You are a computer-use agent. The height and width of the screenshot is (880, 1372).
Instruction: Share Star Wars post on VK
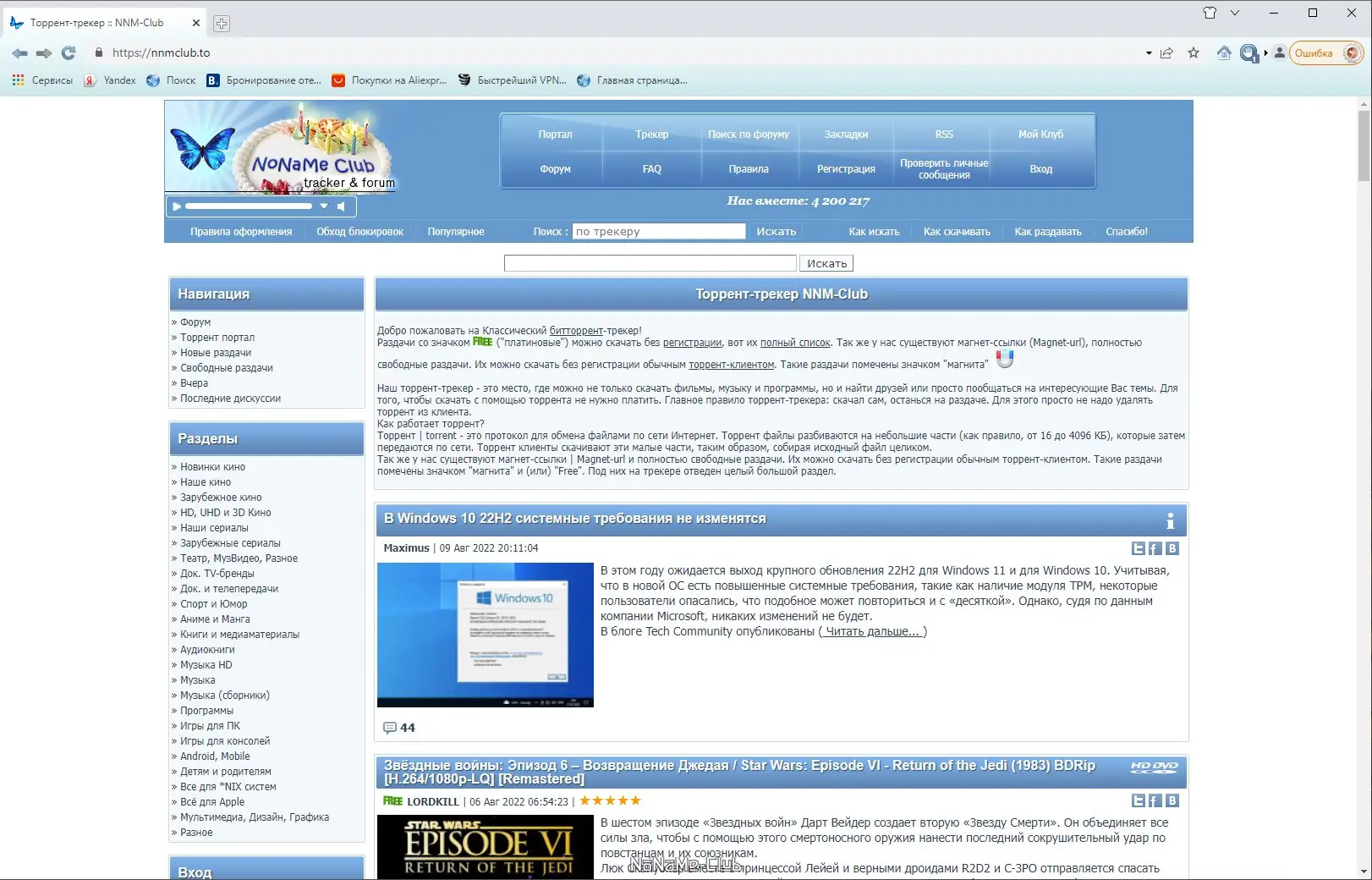point(1172,800)
